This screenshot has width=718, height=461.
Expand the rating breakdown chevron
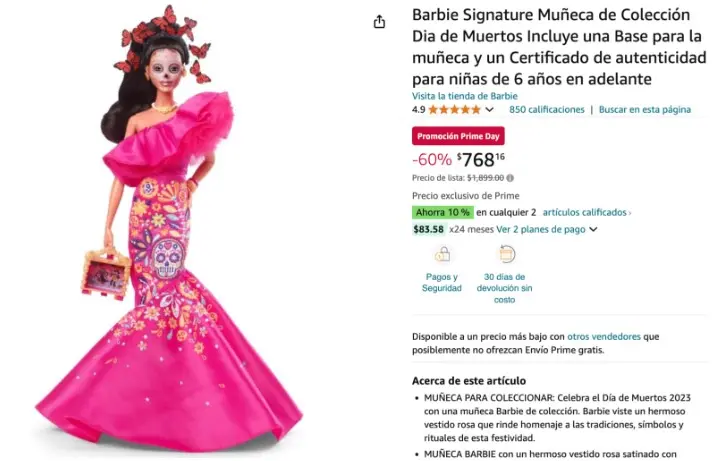click(x=490, y=109)
